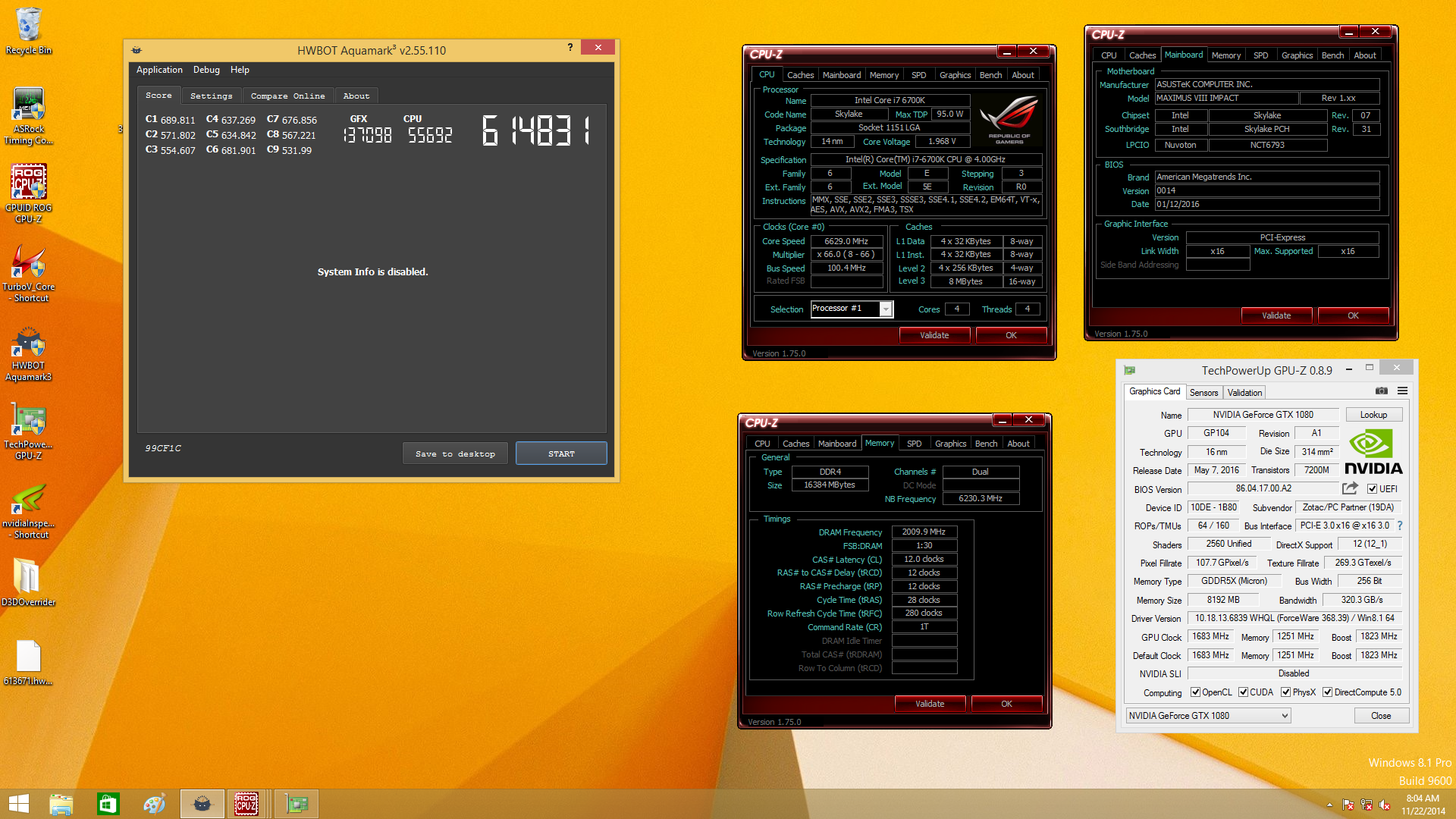This screenshot has height=819, width=1456.
Task: Click the DRAM Frequency value 2009.9 MHz
Action: tap(924, 532)
